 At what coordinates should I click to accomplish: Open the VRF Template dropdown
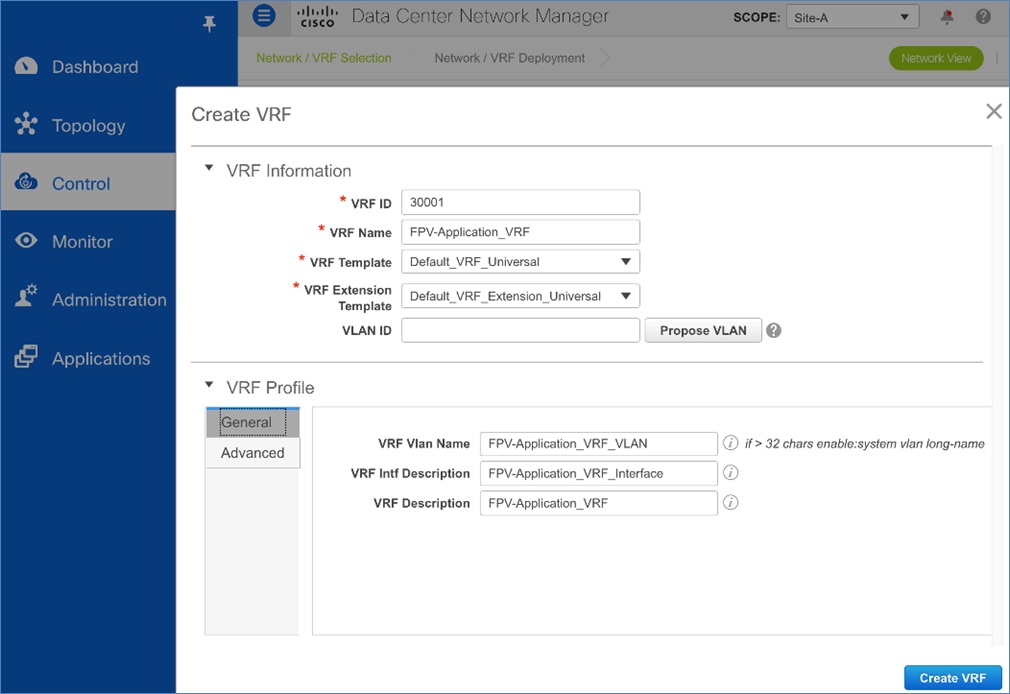tap(520, 262)
